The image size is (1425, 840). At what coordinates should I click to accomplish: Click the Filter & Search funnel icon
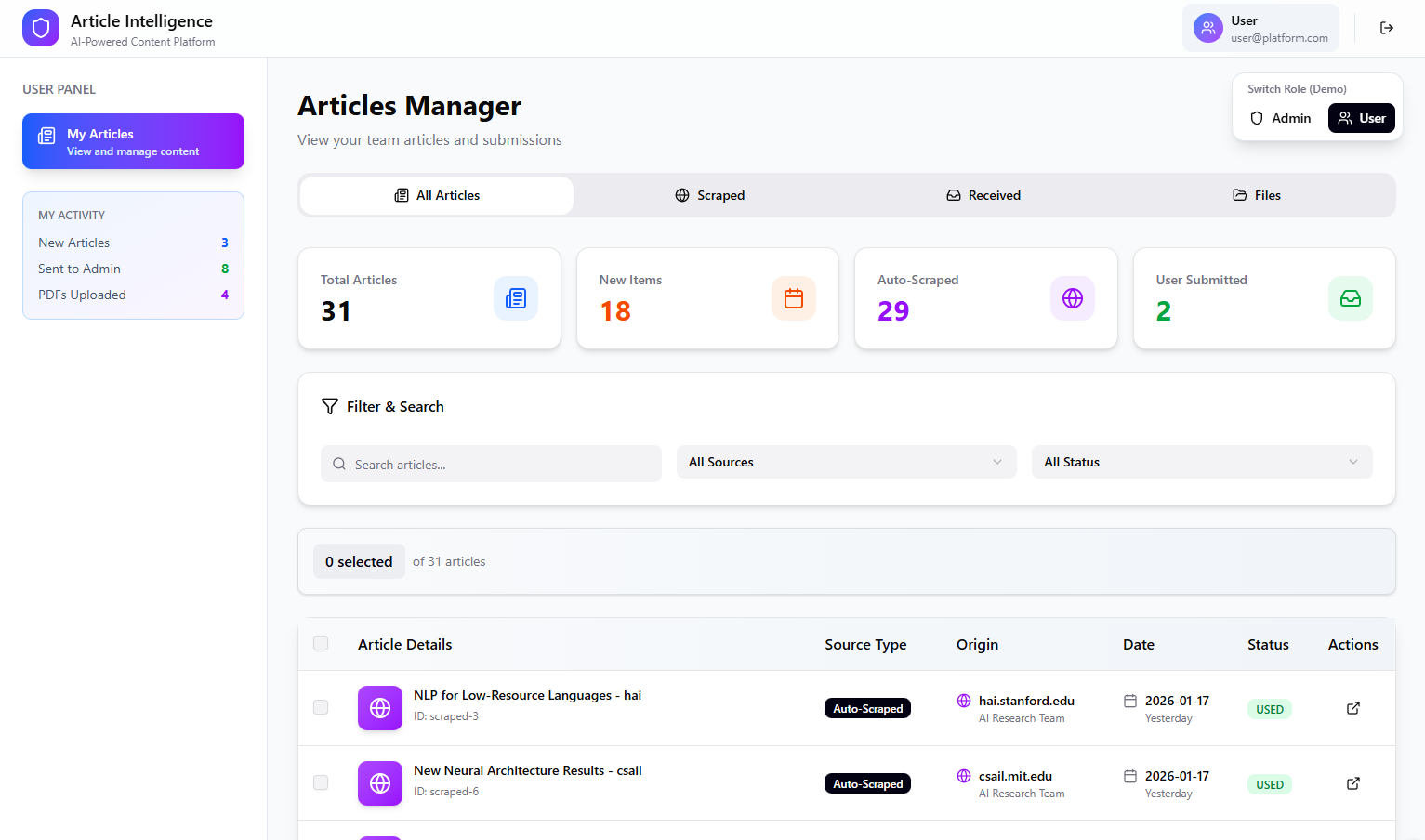coord(330,406)
